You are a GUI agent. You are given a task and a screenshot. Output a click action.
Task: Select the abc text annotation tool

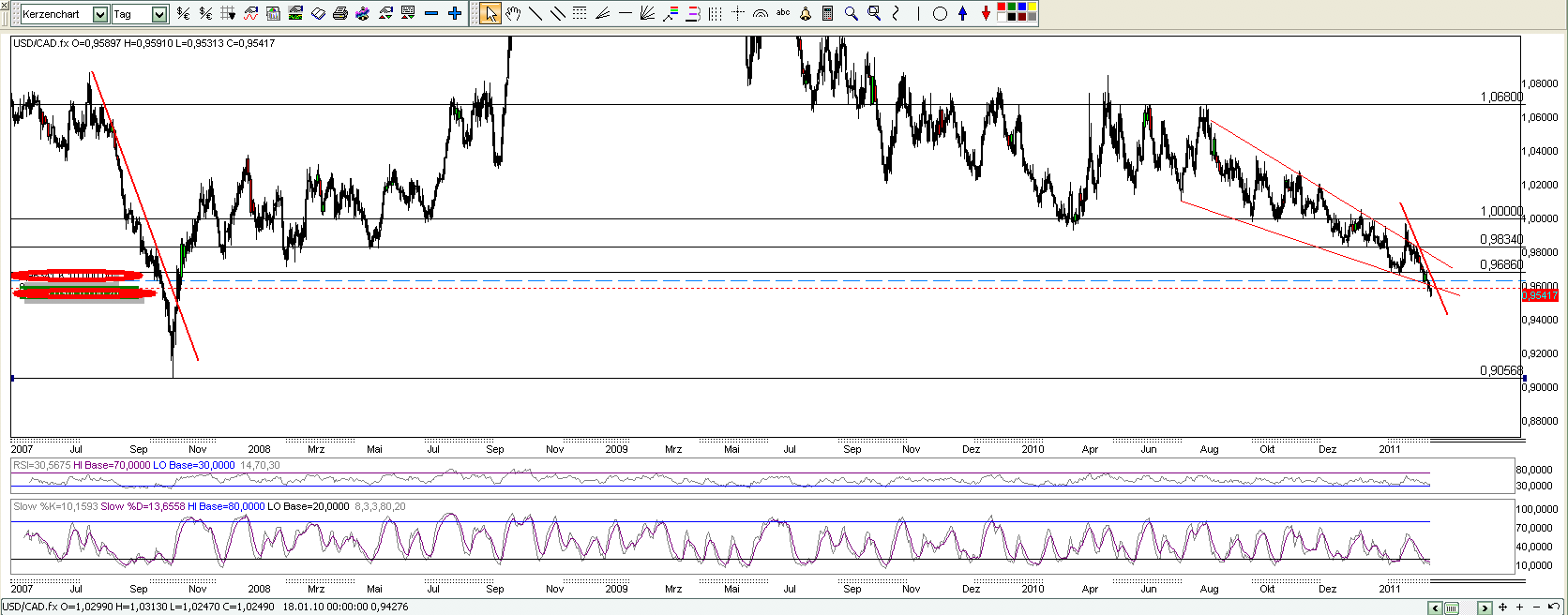783,13
